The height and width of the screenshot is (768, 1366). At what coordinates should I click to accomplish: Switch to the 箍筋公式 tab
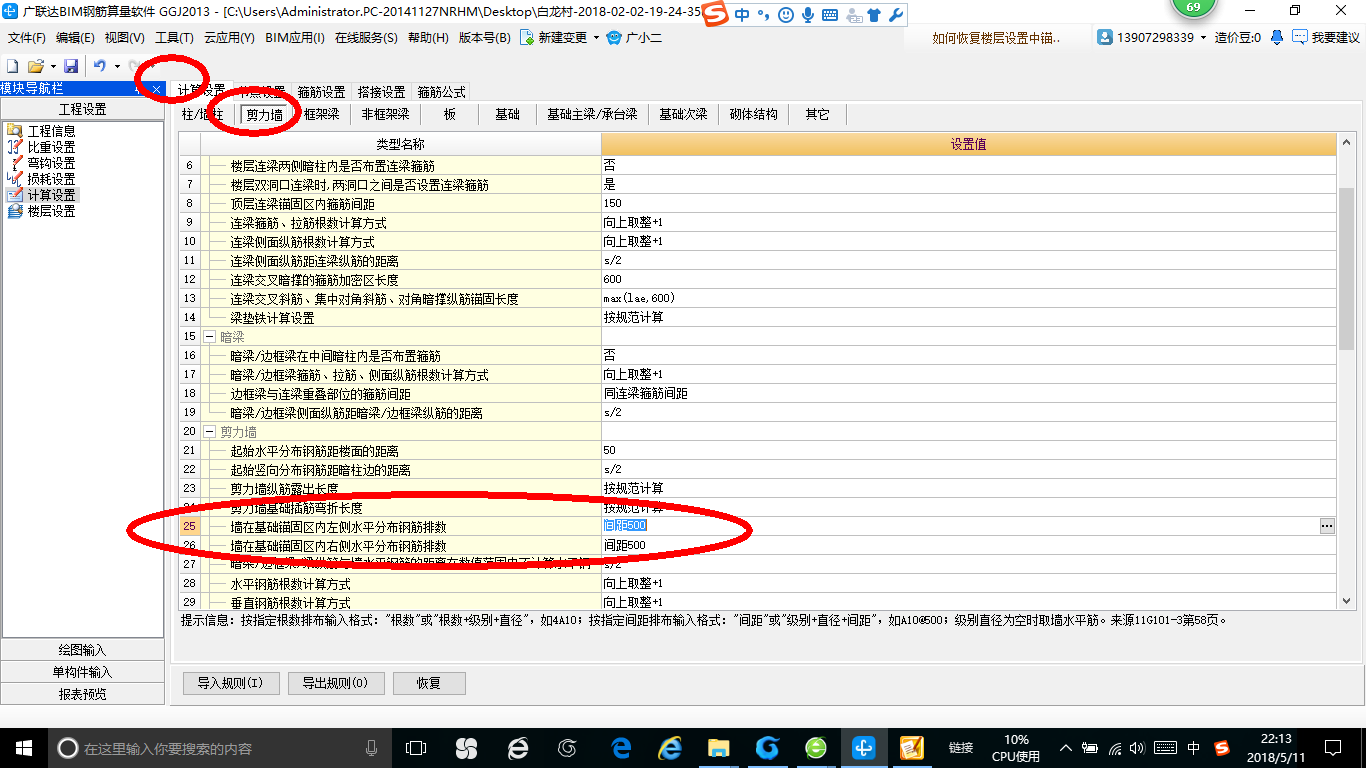(x=441, y=92)
